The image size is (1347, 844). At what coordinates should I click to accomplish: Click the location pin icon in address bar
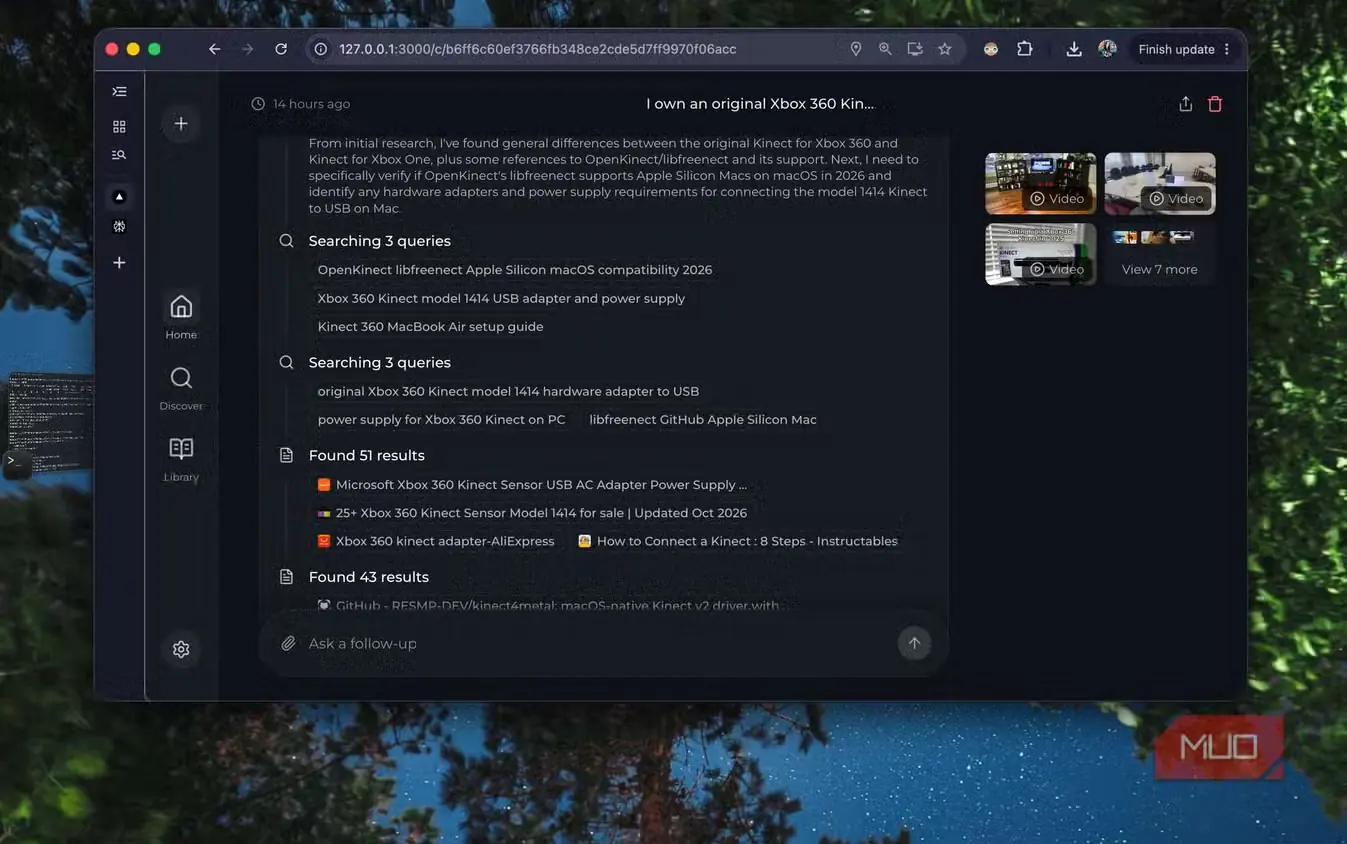point(856,49)
